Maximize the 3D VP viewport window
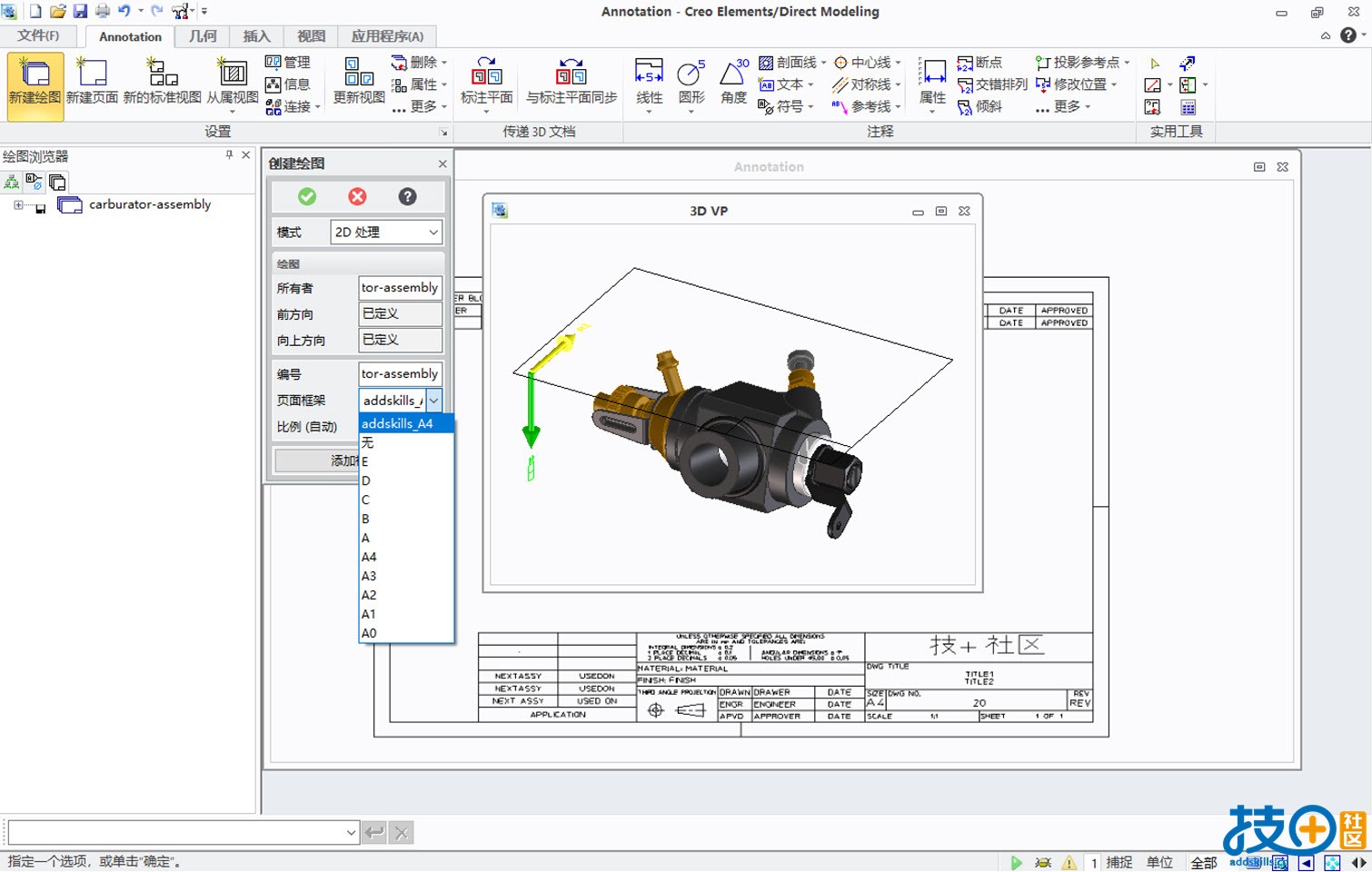Image resolution: width=1372 pixels, height=872 pixels. tap(941, 211)
